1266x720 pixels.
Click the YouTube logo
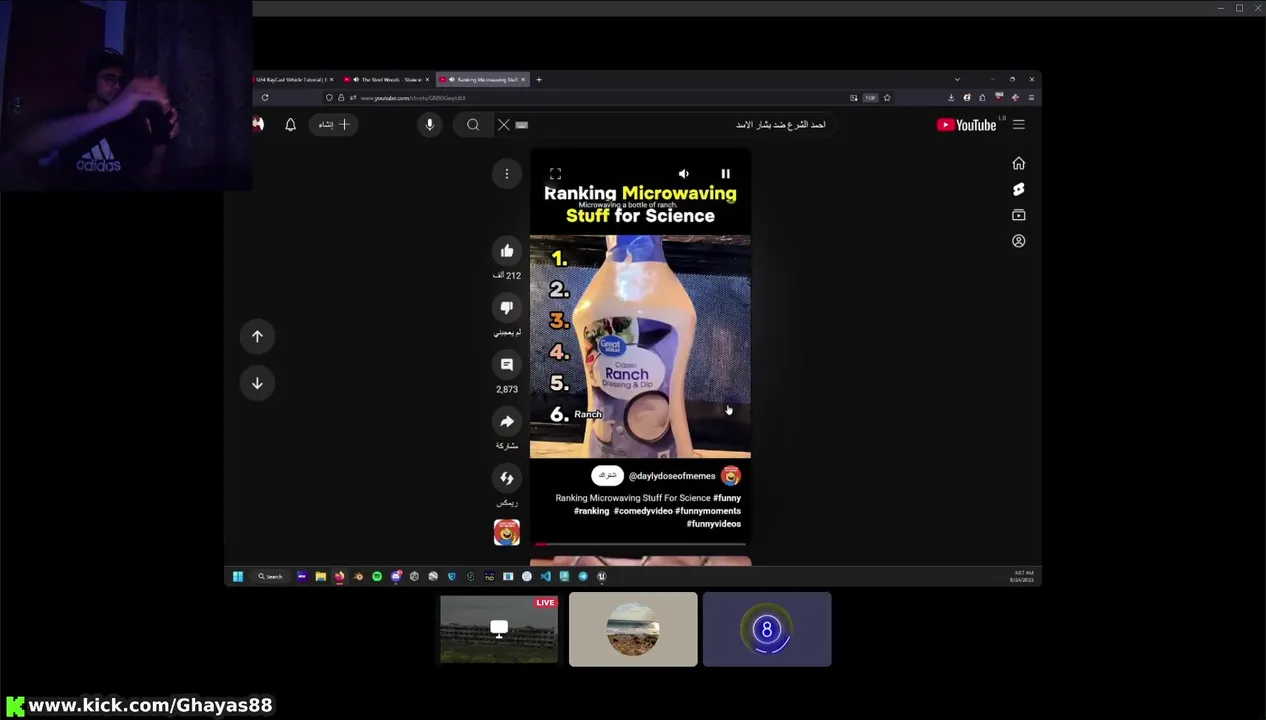pyautogui.click(x=966, y=125)
